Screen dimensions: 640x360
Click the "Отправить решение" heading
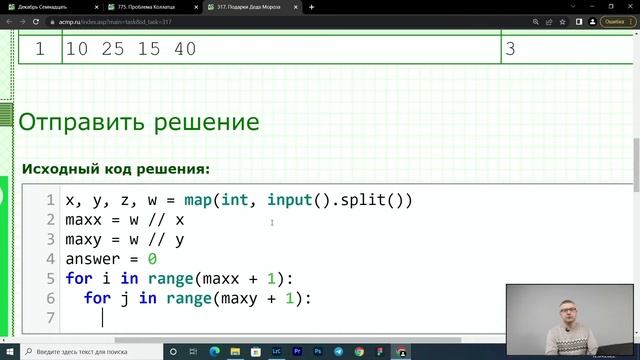coord(139,122)
